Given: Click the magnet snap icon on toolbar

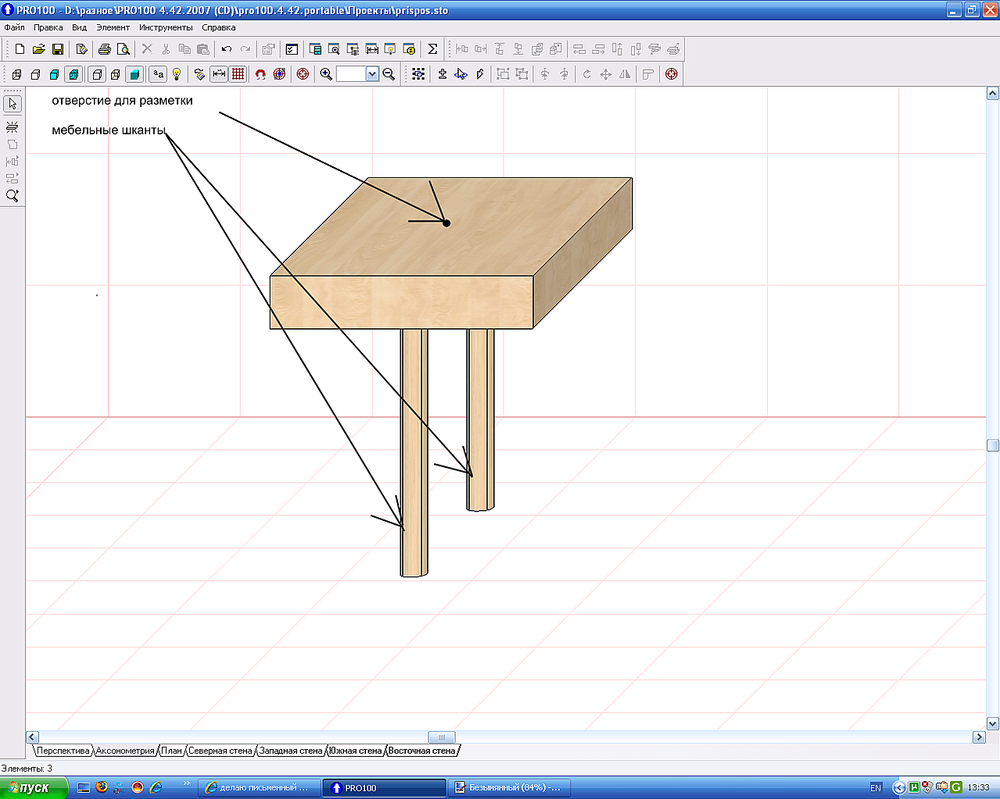Looking at the screenshot, I should click(x=259, y=73).
